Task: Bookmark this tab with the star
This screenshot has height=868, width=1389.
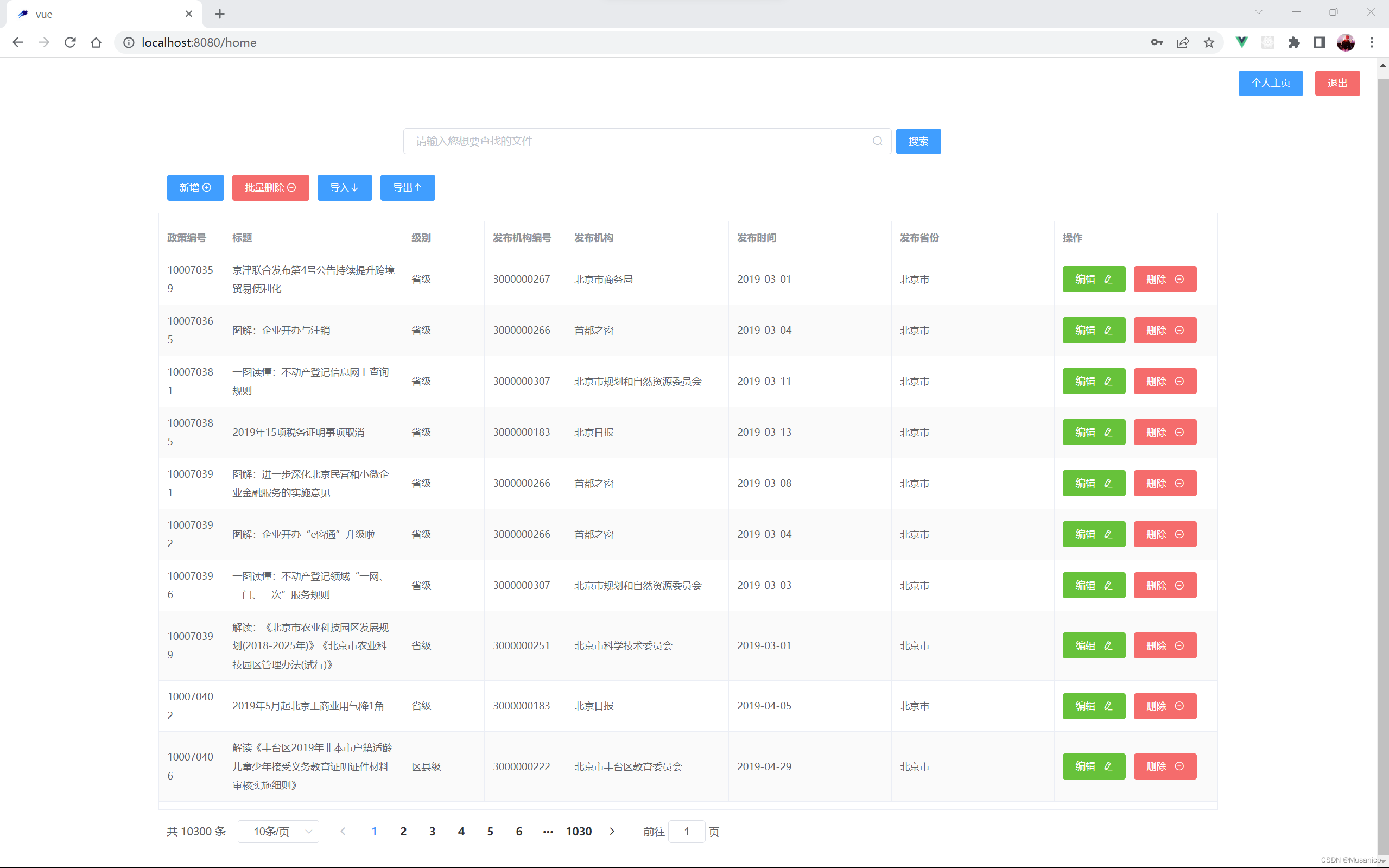Action: (1209, 42)
